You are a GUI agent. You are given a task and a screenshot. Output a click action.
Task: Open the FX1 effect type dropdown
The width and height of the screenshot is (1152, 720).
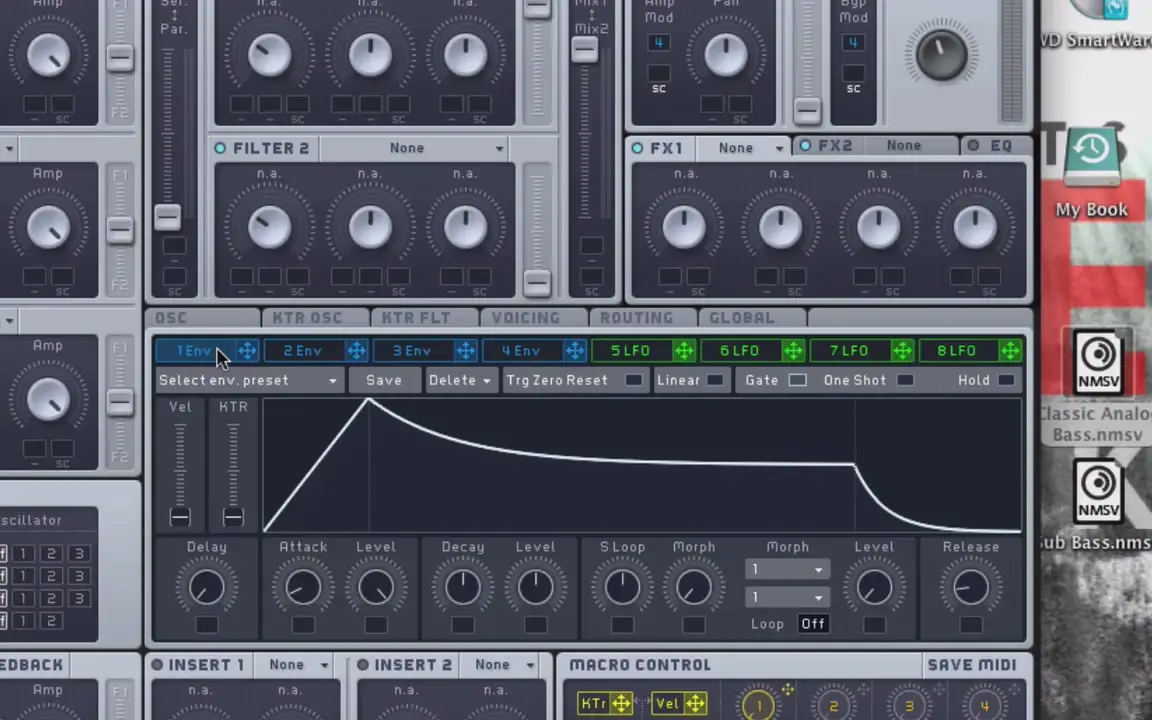pyautogui.click(x=742, y=148)
